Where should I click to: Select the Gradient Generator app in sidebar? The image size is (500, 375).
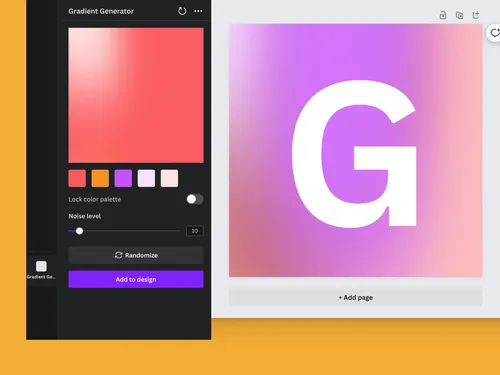coord(41,270)
